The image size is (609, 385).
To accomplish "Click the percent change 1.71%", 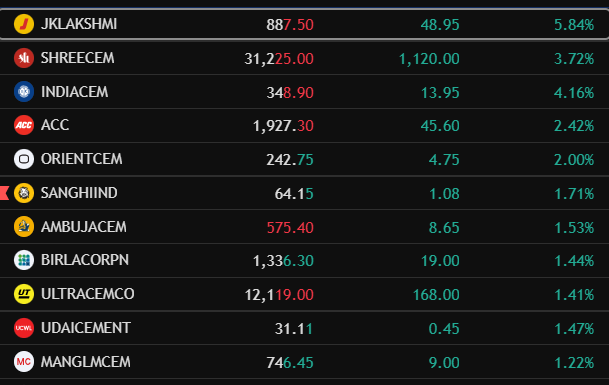I will pos(574,194).
